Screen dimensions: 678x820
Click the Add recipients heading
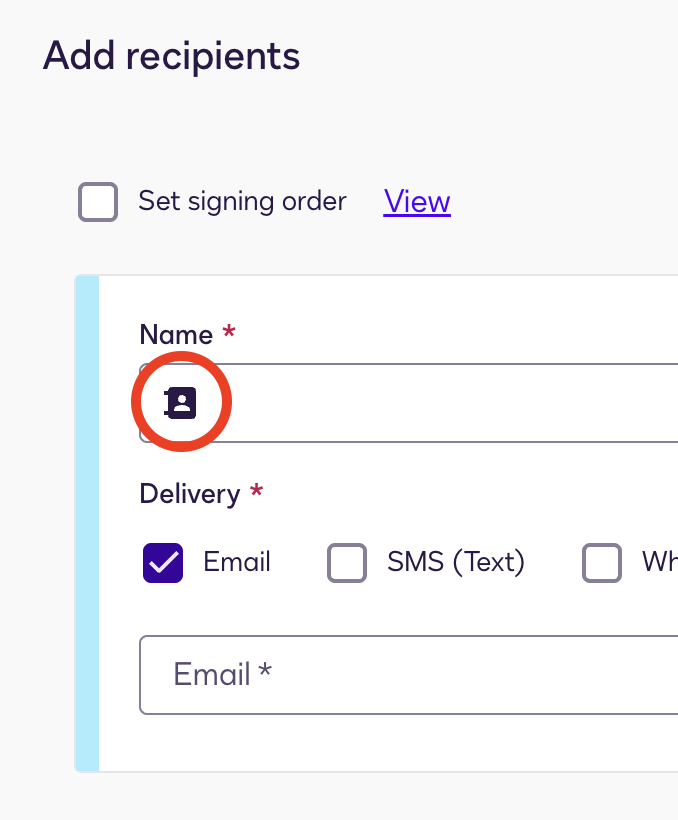click(x=170, y=56)
